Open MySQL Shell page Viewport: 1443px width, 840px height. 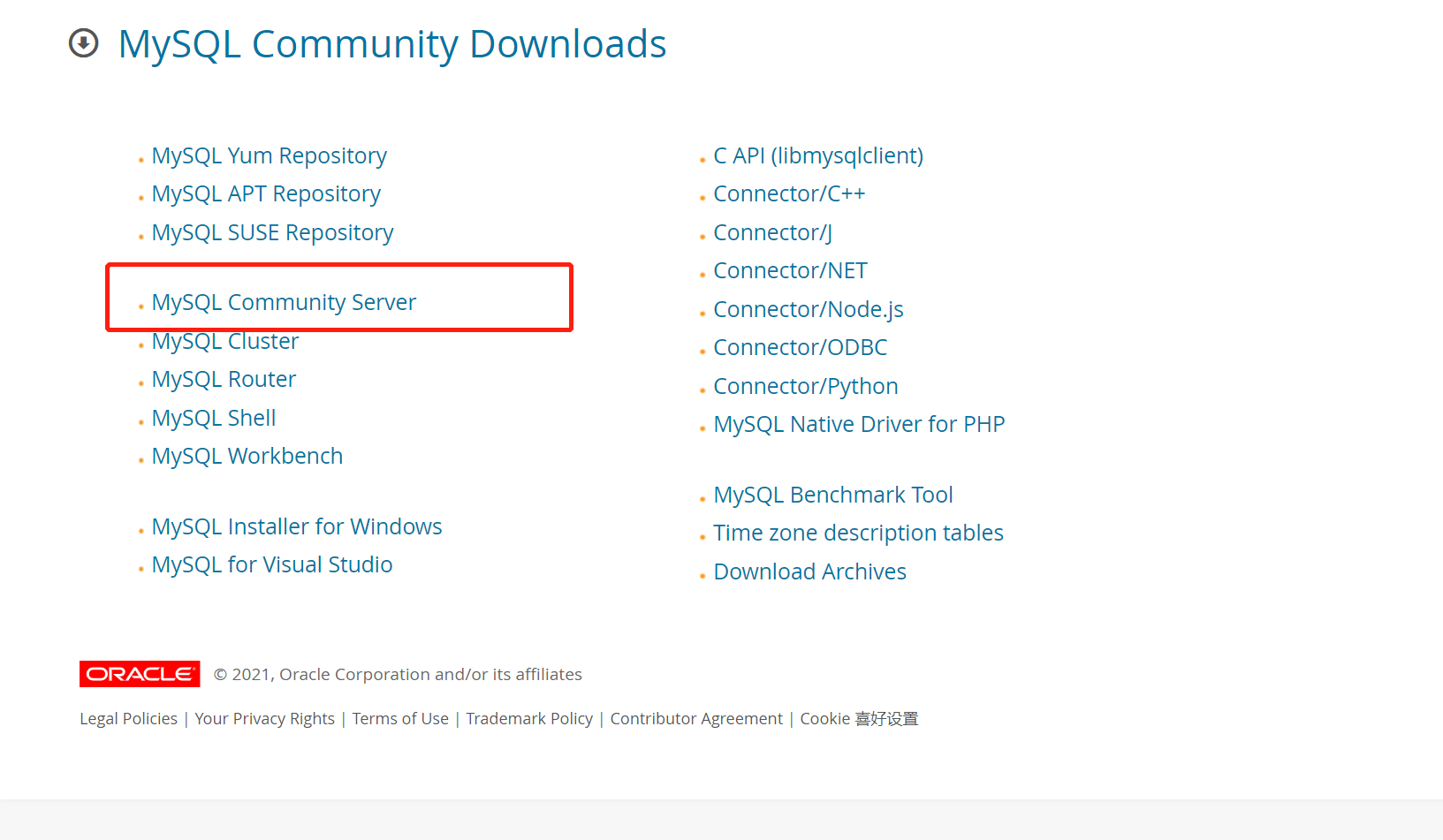point(213,417)
